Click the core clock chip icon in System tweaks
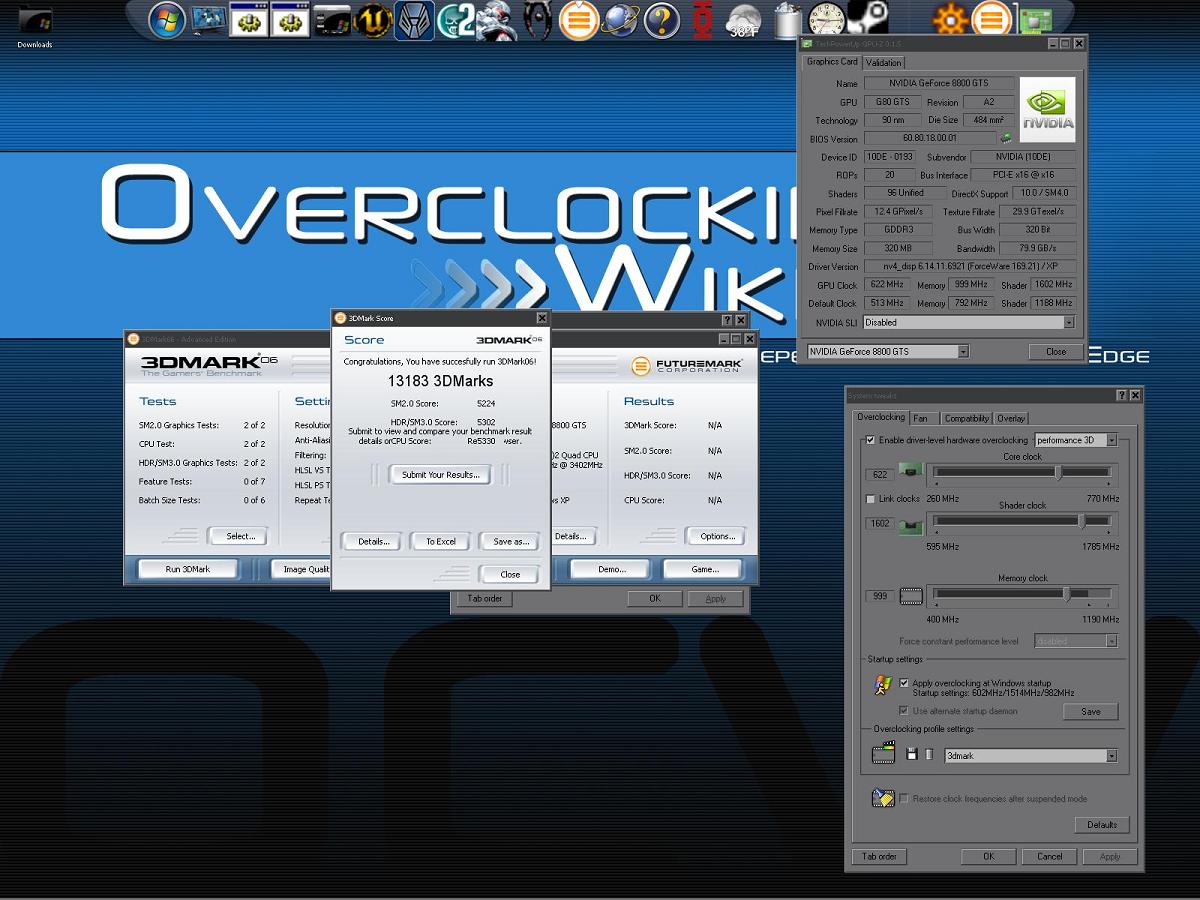1200x900 pixels. 909,471
